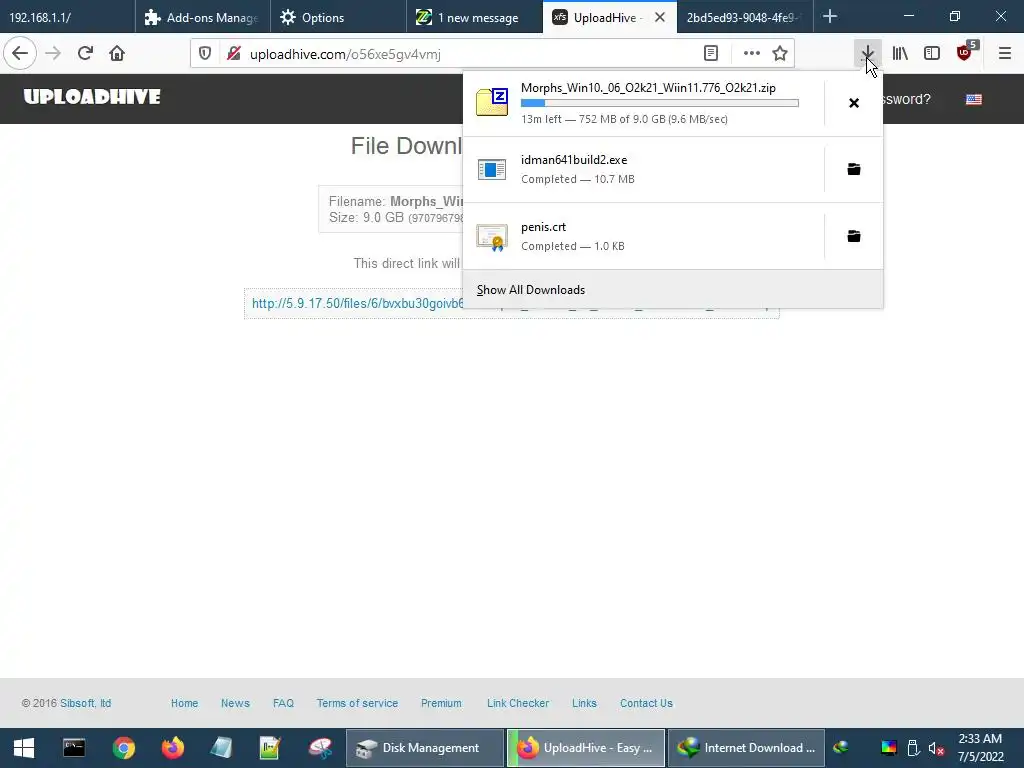Open the Sibsoft, ltd footer link
Image resolution: width=1024 pixels, height=768 pixels.
click(x=86, y=703)
